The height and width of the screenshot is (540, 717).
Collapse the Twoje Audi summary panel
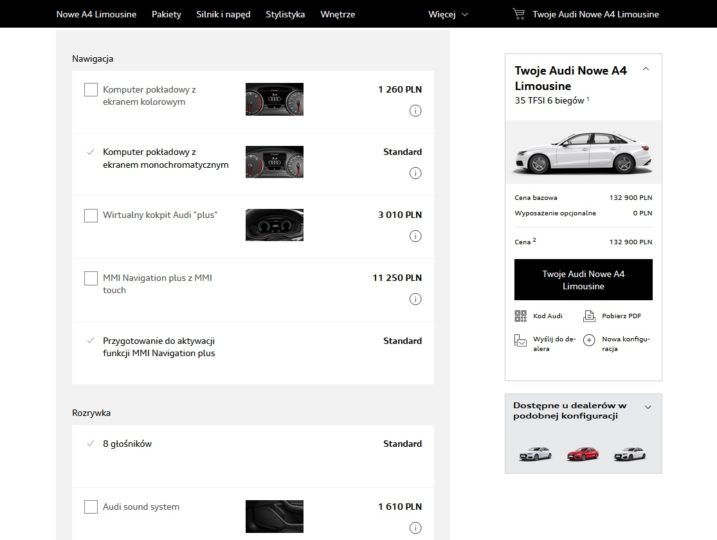click(x=646, y=69)
